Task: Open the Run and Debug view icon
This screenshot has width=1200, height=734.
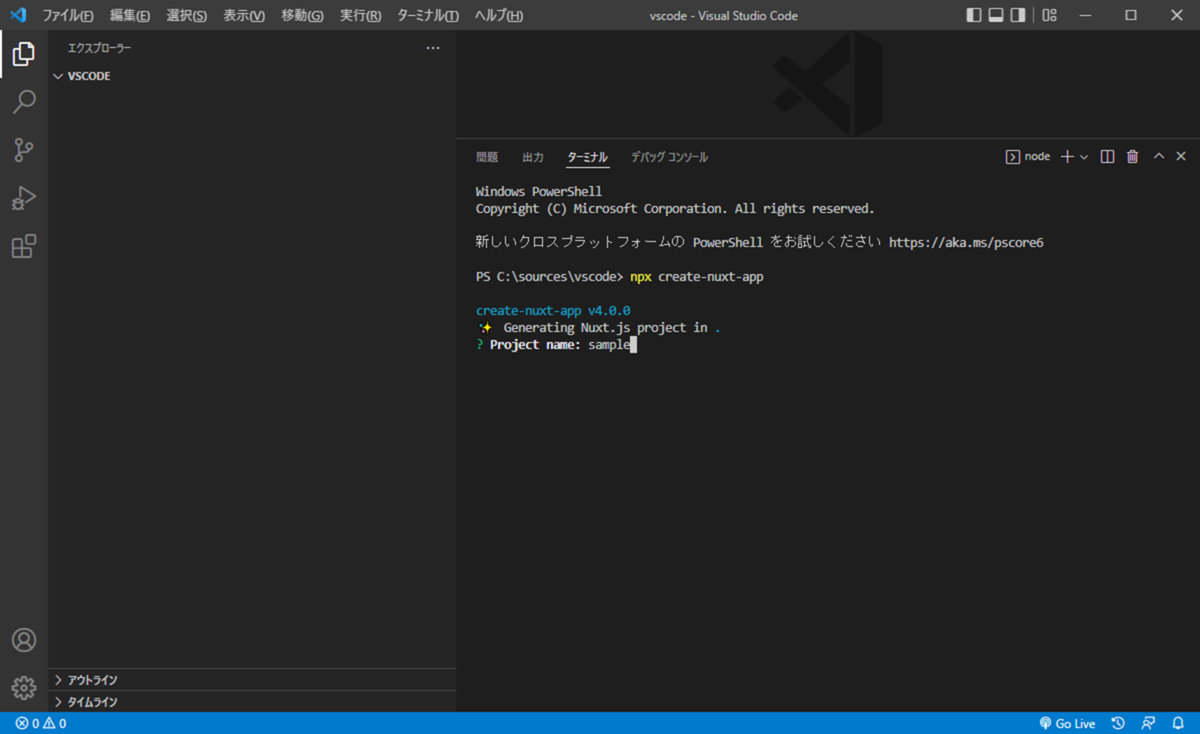Action: click(x=24, y=198)
